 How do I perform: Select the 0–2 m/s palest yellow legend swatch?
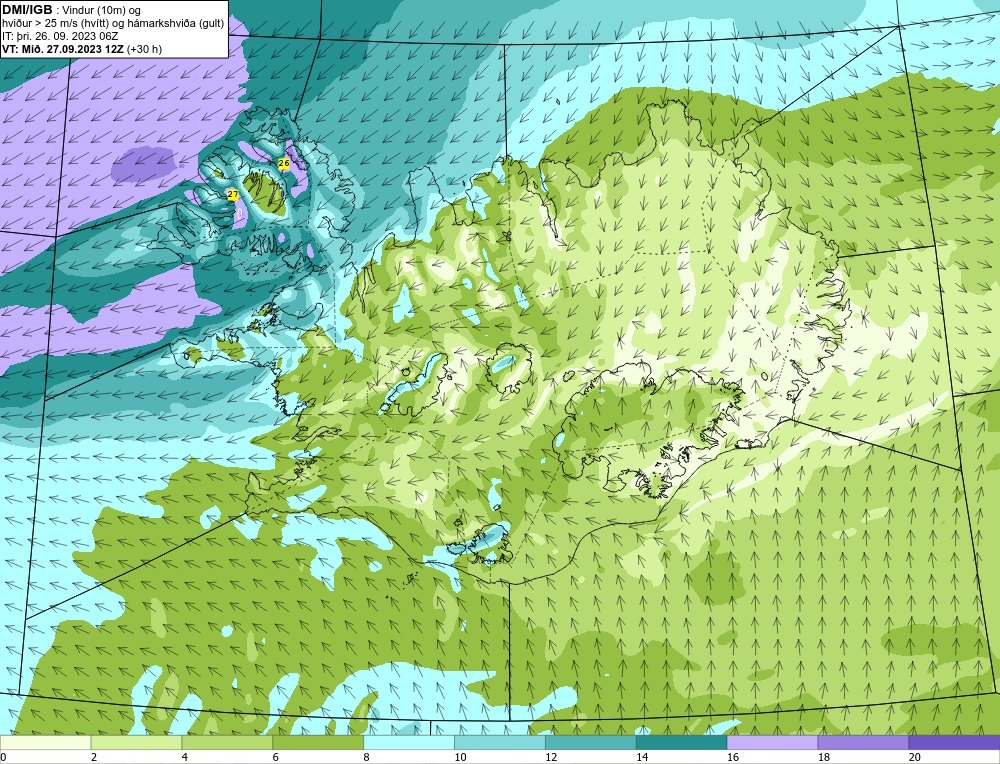tap(45, 742)
